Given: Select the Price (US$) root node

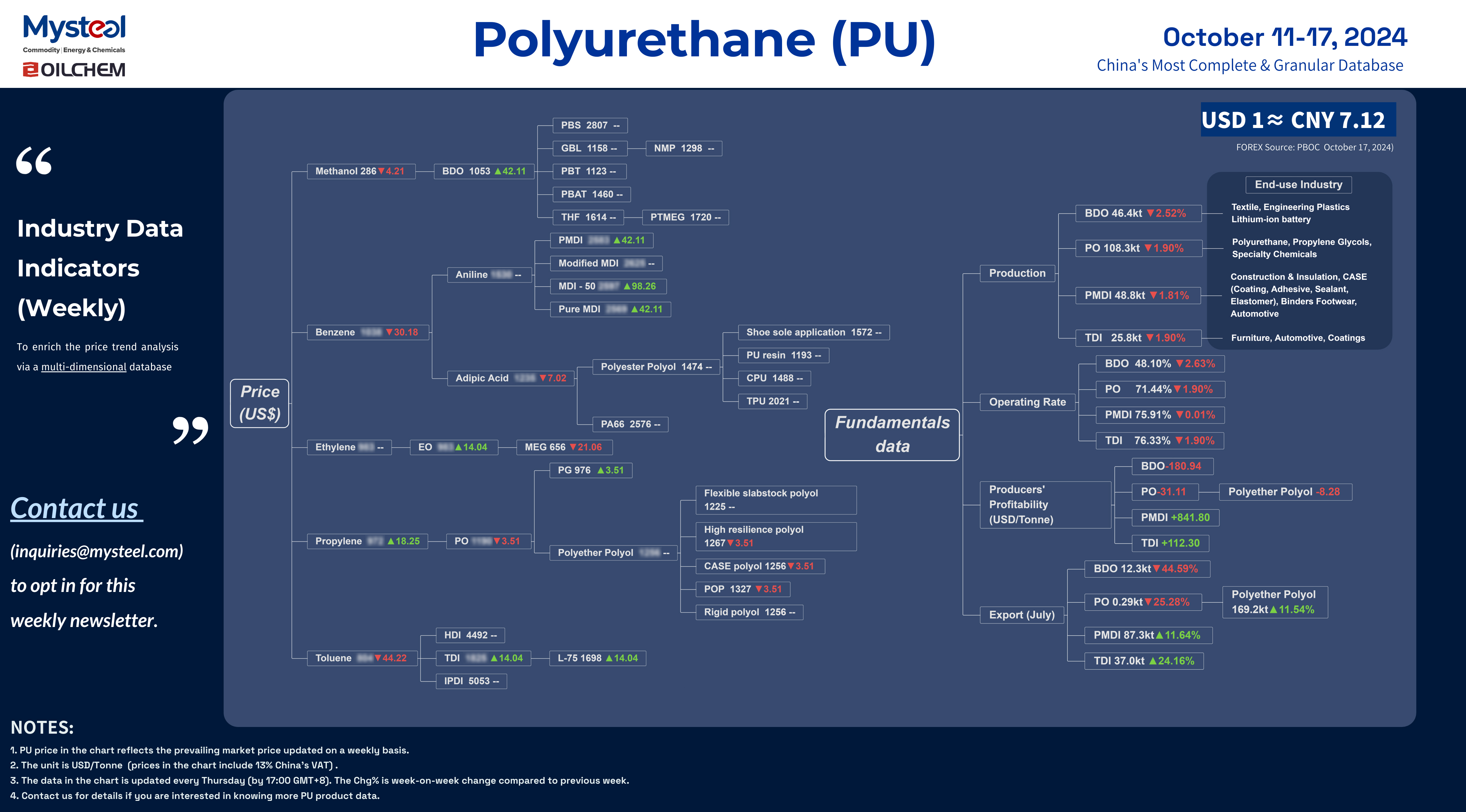Looking at the screenshot, I should pos(260,403).
